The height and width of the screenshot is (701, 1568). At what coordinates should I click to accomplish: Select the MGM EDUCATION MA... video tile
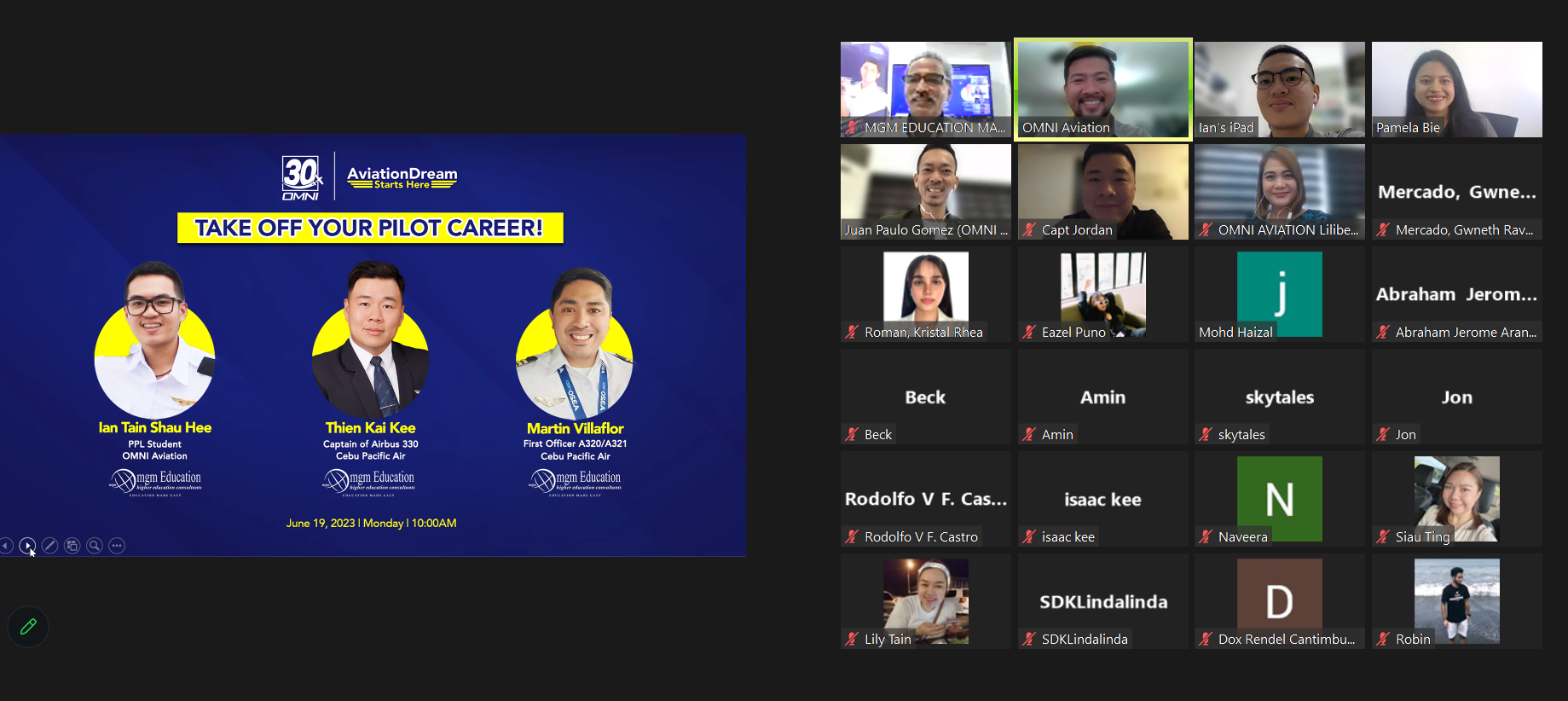click(x=926, y=90)
